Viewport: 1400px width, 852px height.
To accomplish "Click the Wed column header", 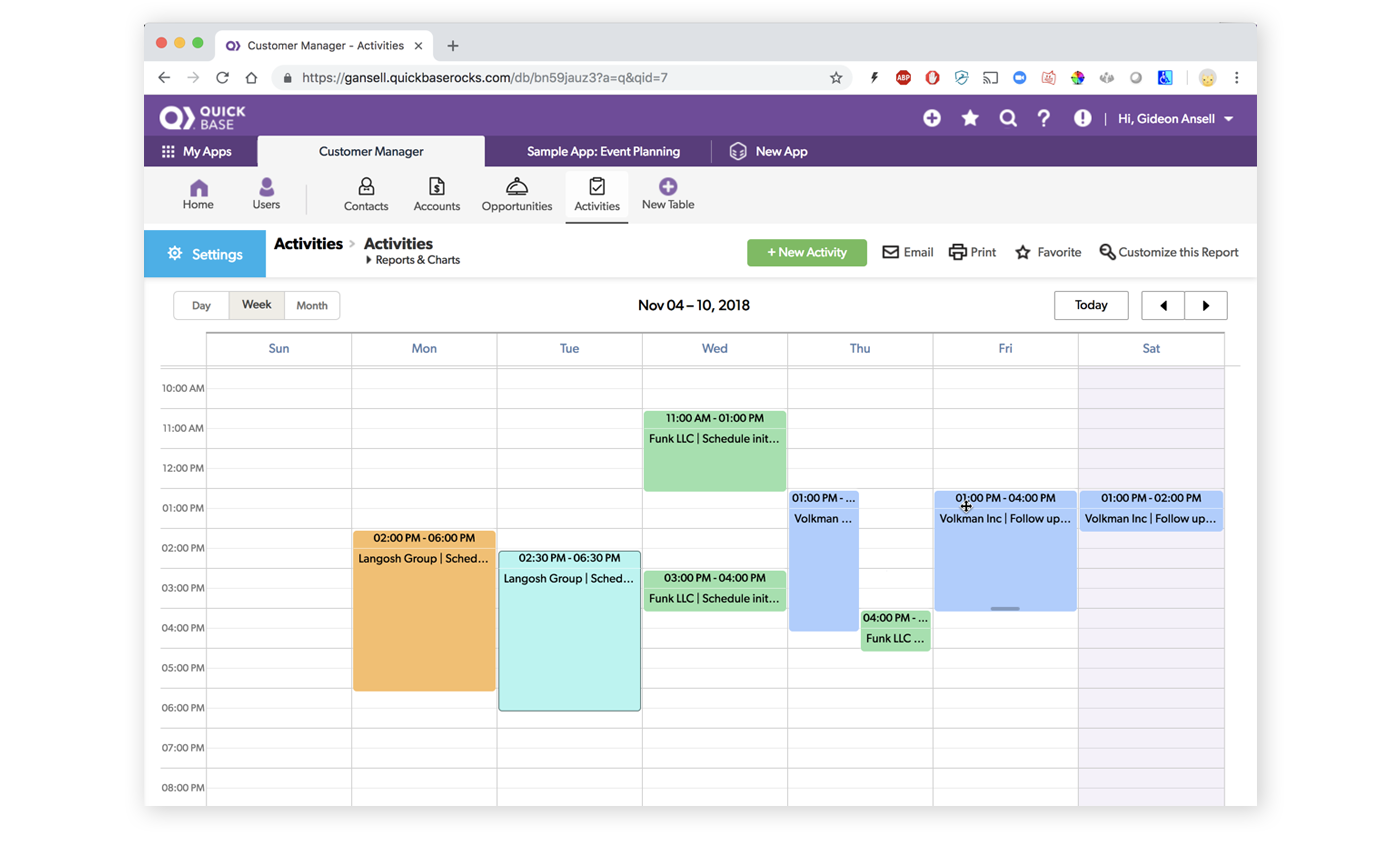I will pos(715,349).
